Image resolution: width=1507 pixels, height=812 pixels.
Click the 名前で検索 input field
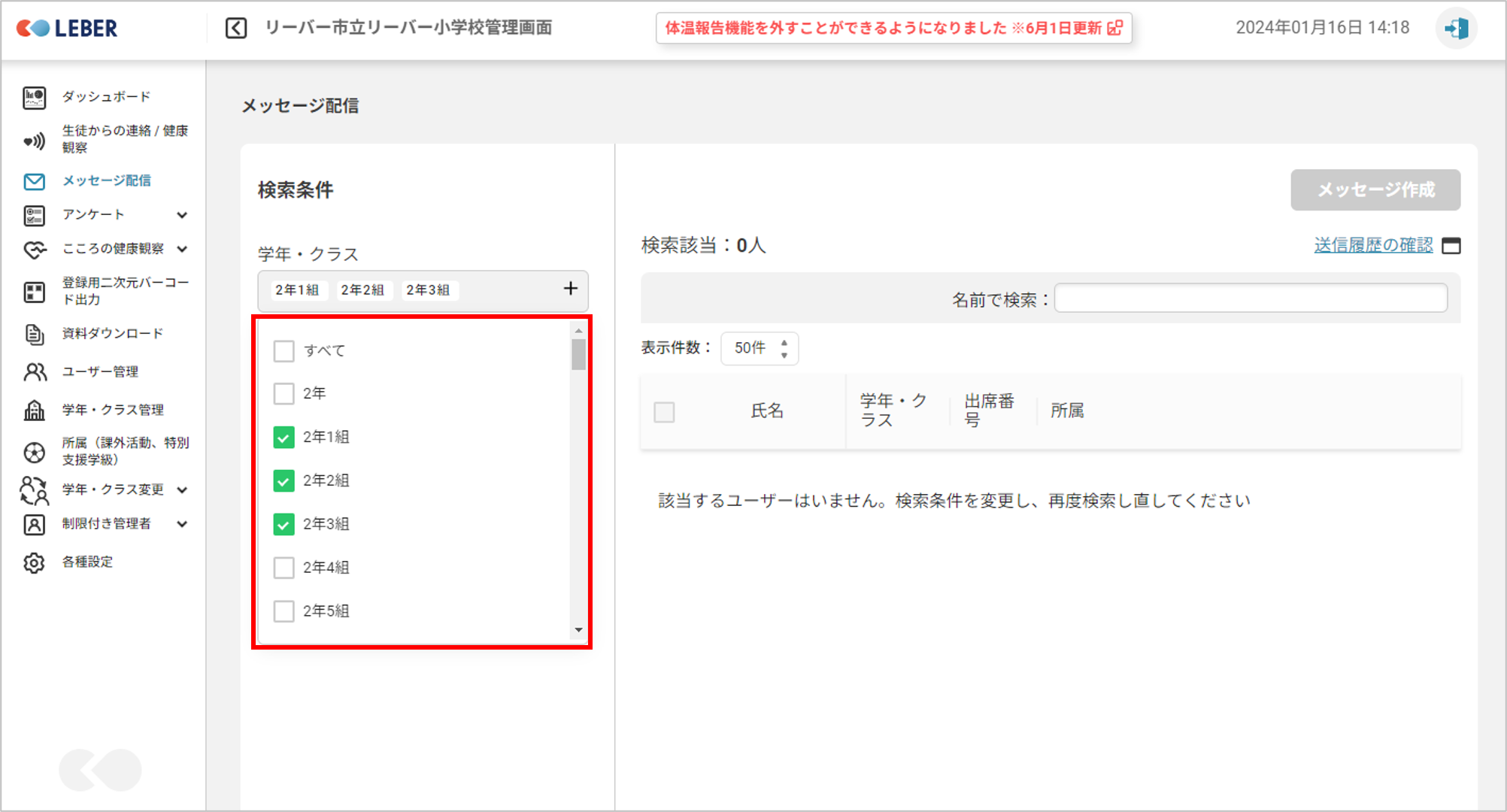point(1251,298)
